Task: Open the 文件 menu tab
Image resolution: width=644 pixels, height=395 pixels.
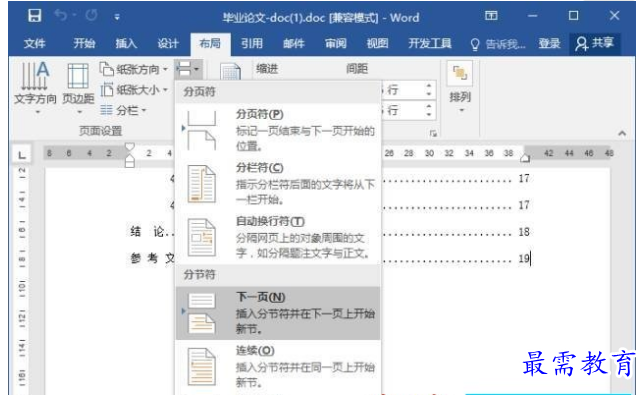Action: [34, 43]
